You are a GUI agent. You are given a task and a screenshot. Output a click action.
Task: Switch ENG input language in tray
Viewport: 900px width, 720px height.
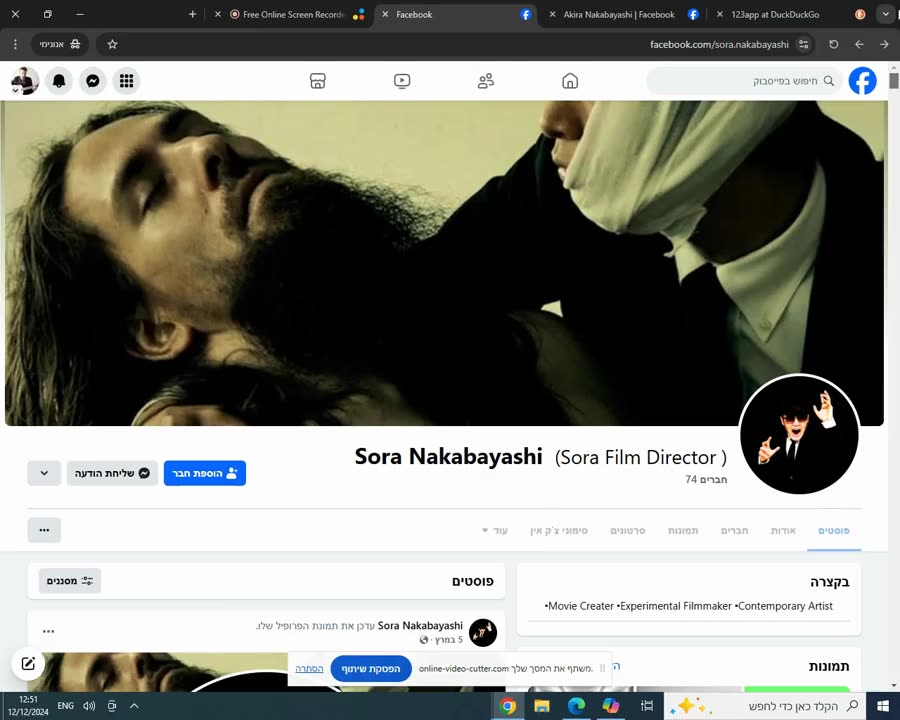[x=65, y=706]
